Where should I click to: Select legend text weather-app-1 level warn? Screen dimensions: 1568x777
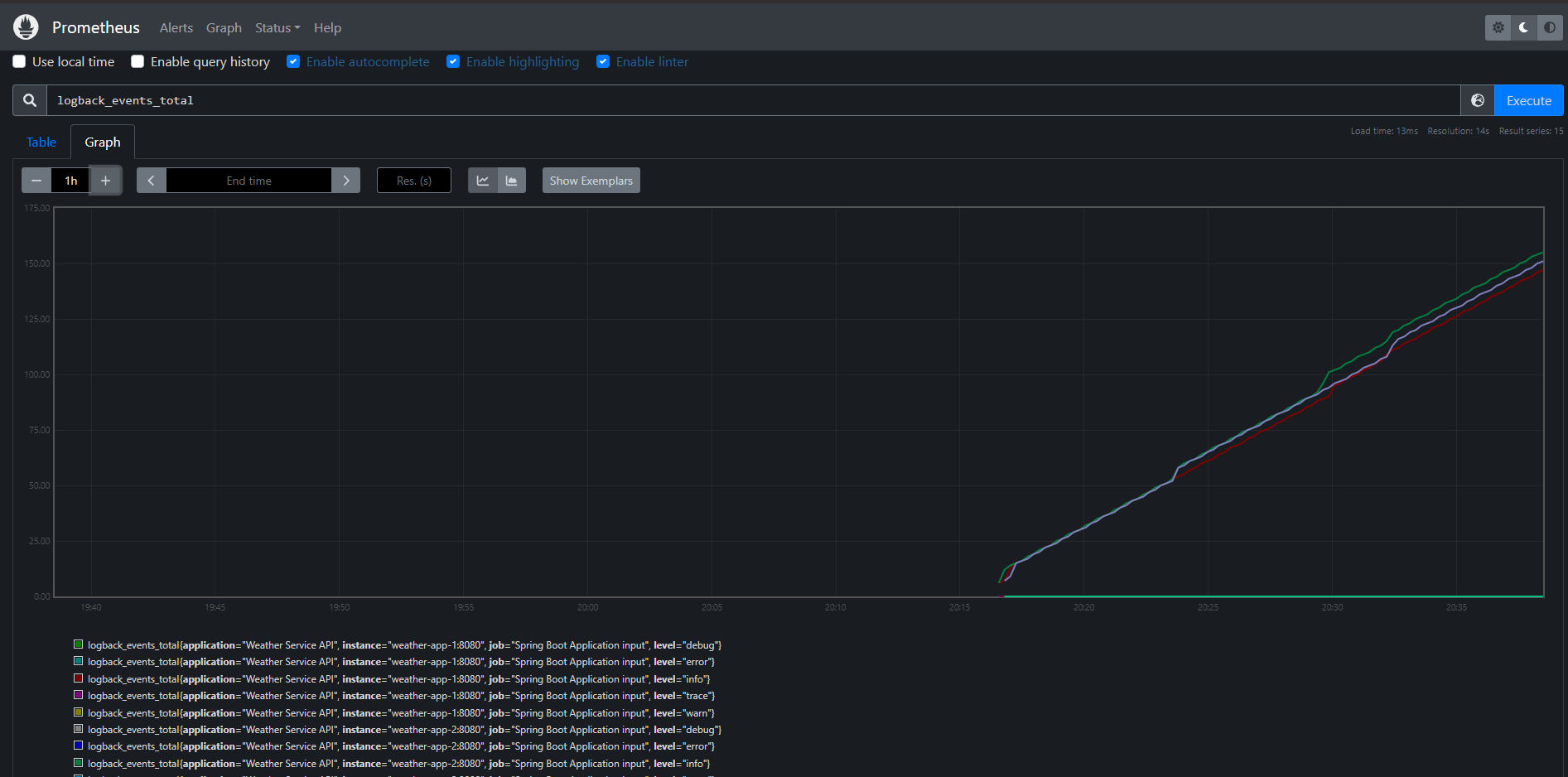[x=402, y=713]
